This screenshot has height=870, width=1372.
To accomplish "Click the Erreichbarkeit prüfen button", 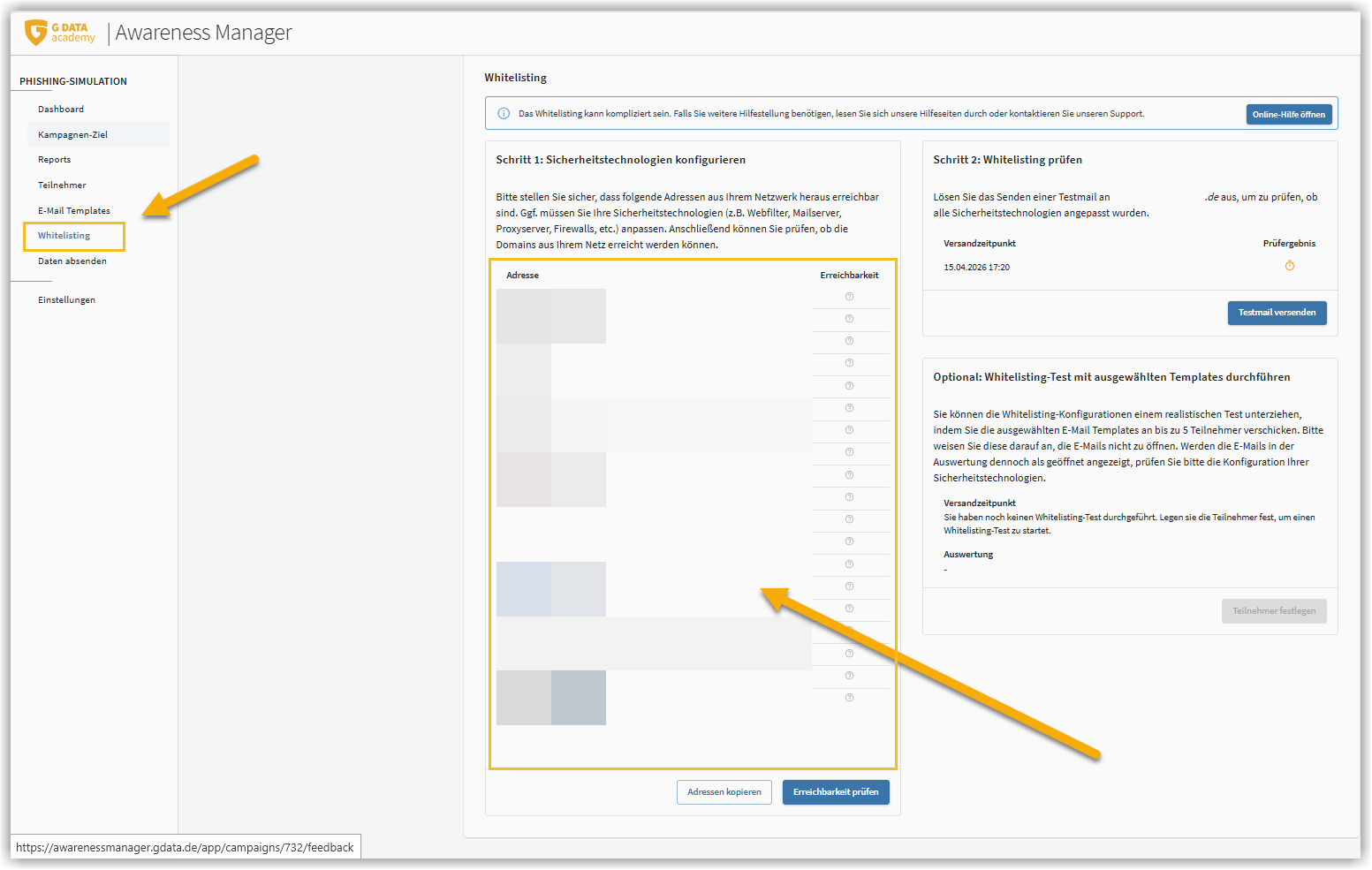I will pos(836,792).
